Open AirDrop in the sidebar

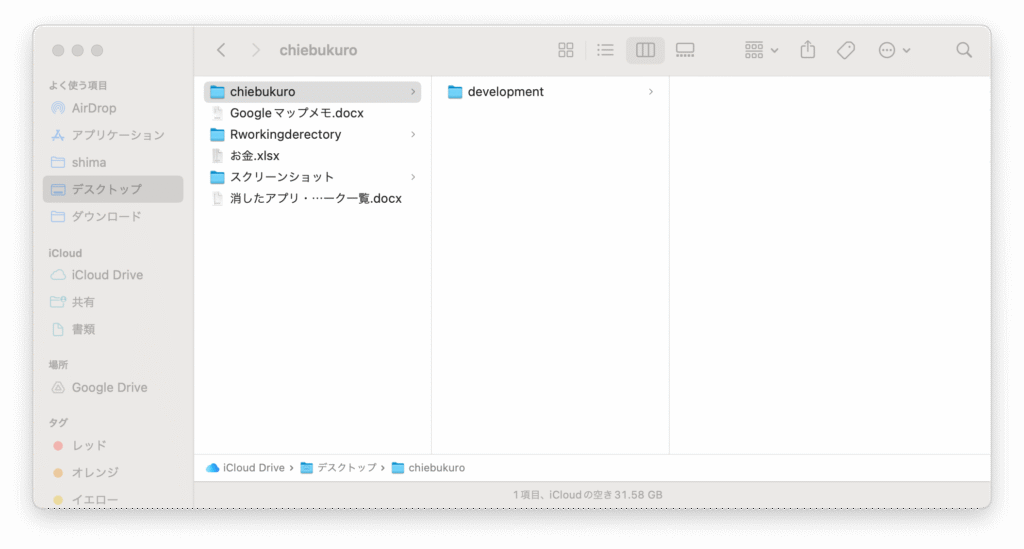[112, 108]
